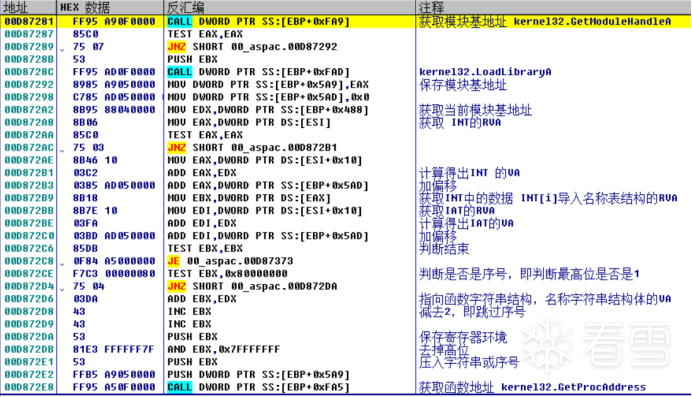This screenshot has width=692, height=397.
Task: Select the CALL instruction for LoadLibraryA
Action: point(259,72)
